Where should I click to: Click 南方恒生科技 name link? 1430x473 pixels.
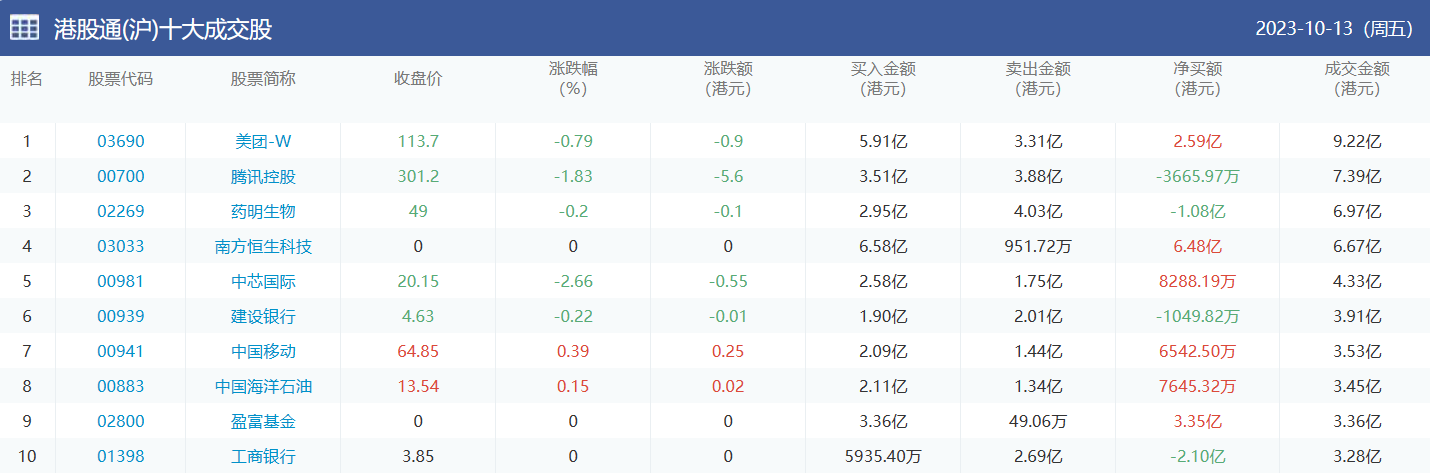pos(263,247)
